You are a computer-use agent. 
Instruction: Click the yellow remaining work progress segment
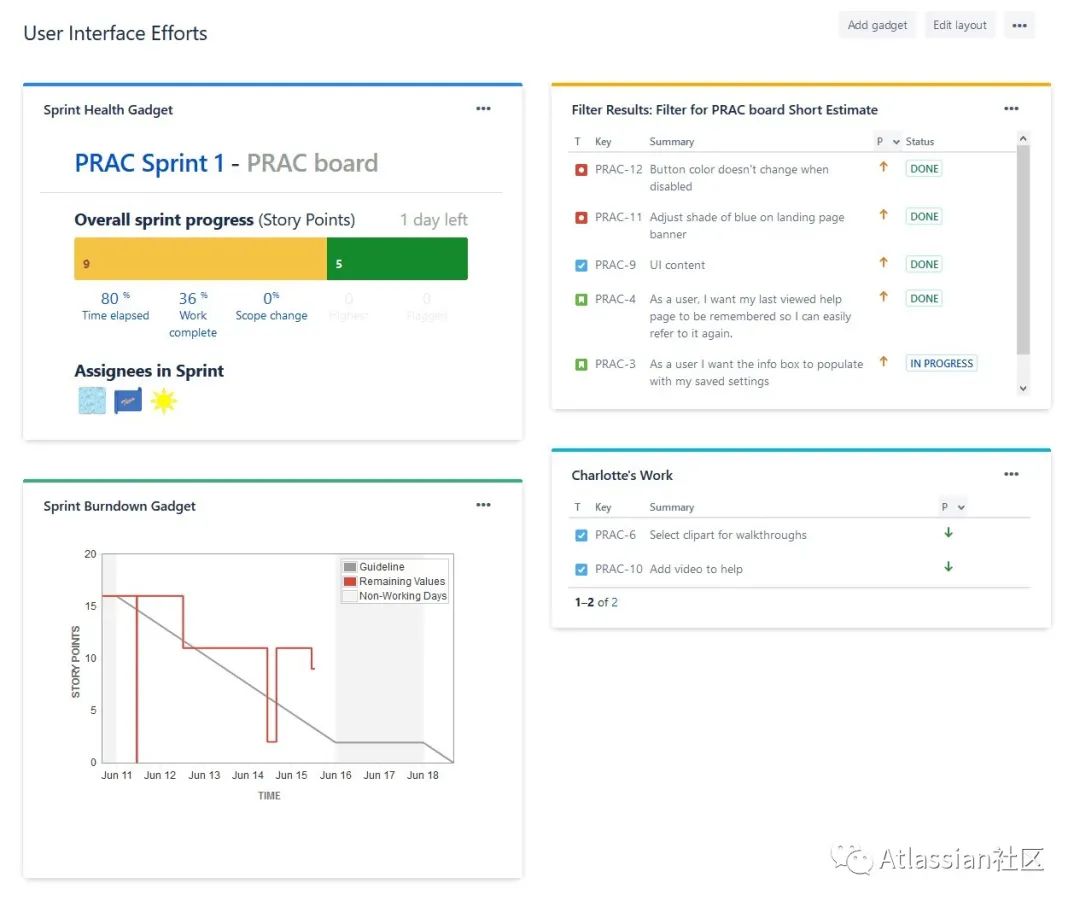click(x=200, y=259)
